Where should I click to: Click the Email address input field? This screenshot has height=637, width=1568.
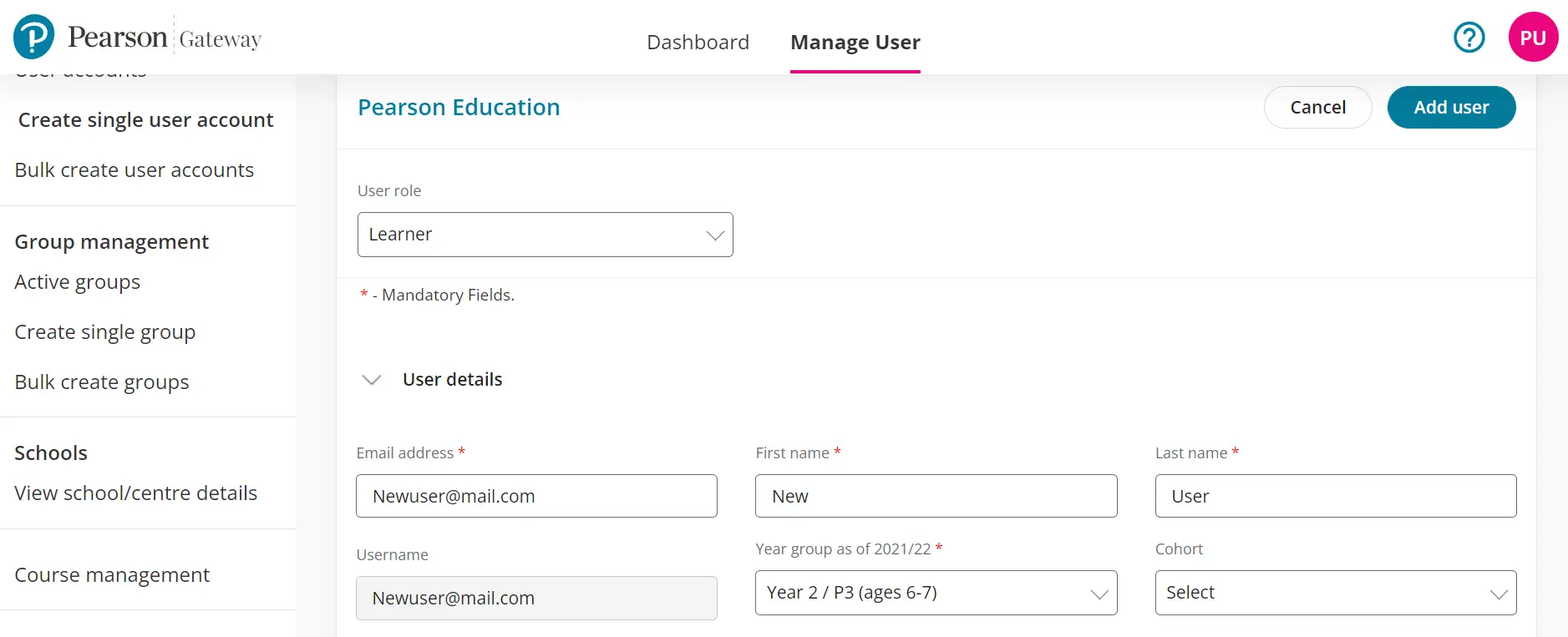pyautogui.click(x=536, y=496)
